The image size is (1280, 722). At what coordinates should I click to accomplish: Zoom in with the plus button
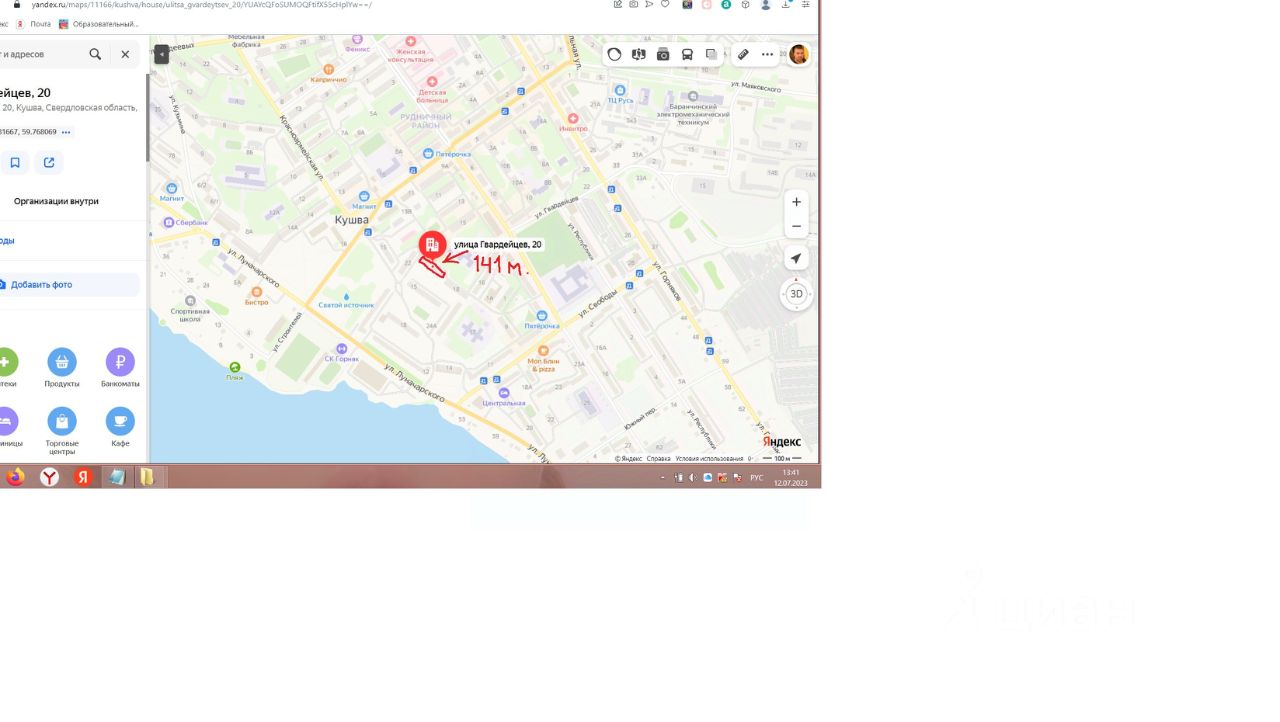[x=796, y=202]
